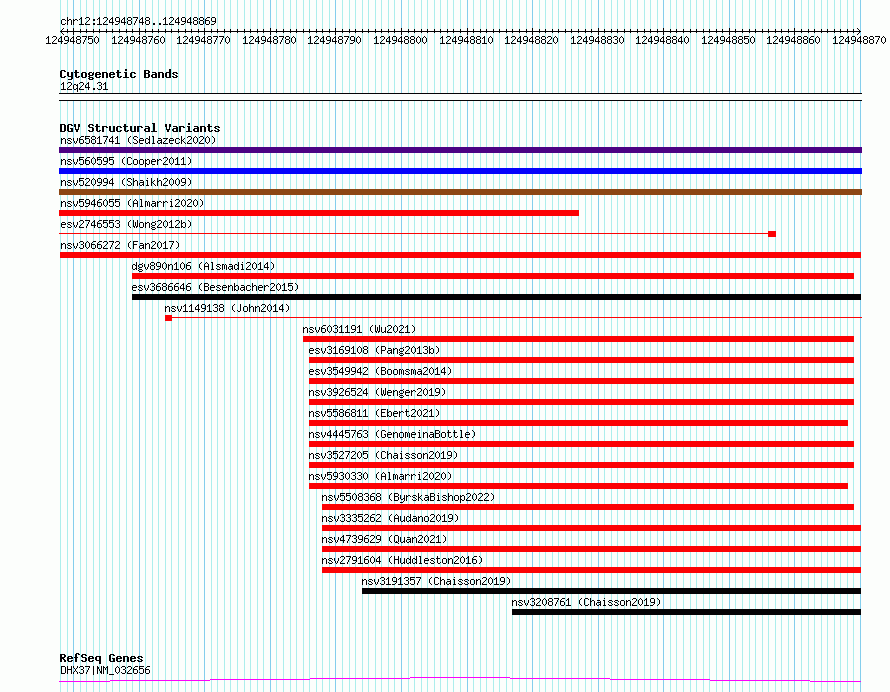Open the nsv560595 (Cooper2011) variant label
The width and height of the screenshot is (890, 692).
tap(126, 161)
